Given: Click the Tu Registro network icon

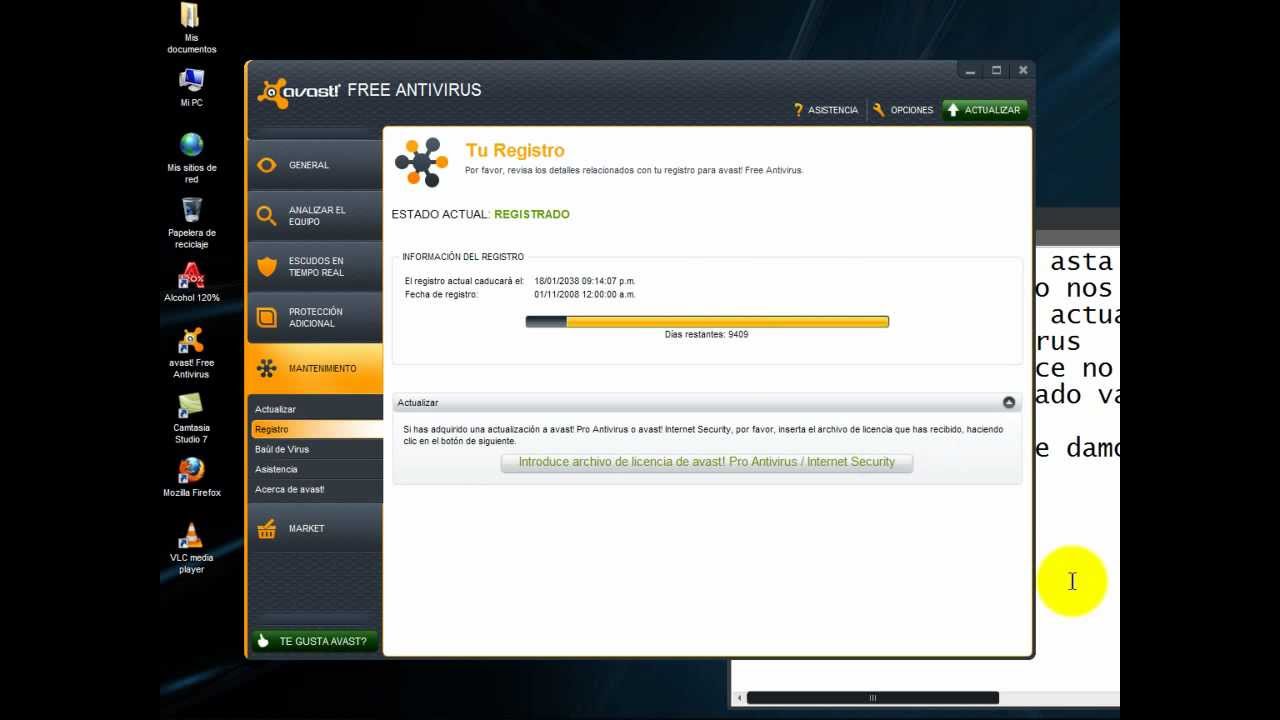Looking at the screenshot, I should 421,162.
